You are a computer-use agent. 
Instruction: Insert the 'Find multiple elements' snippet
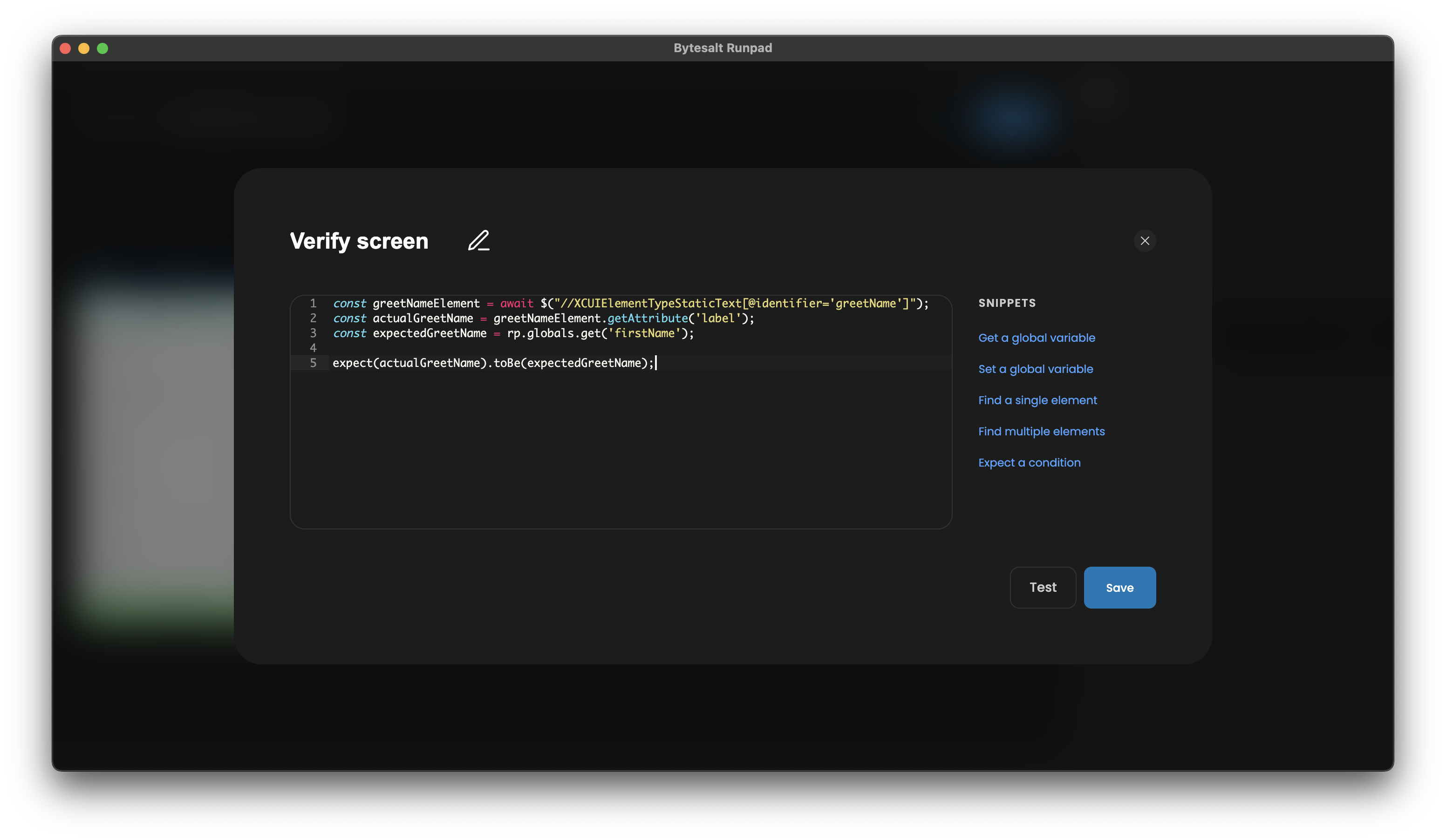[x=1041, y=431]
